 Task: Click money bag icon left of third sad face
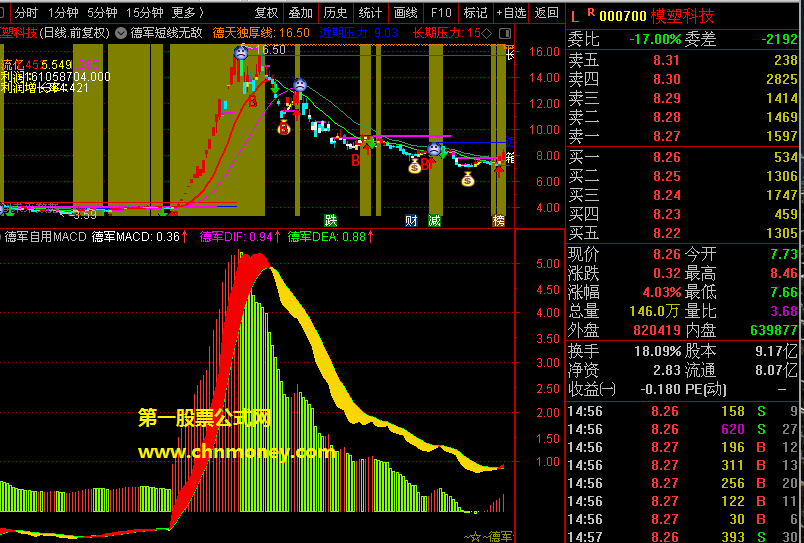point(414,166)
